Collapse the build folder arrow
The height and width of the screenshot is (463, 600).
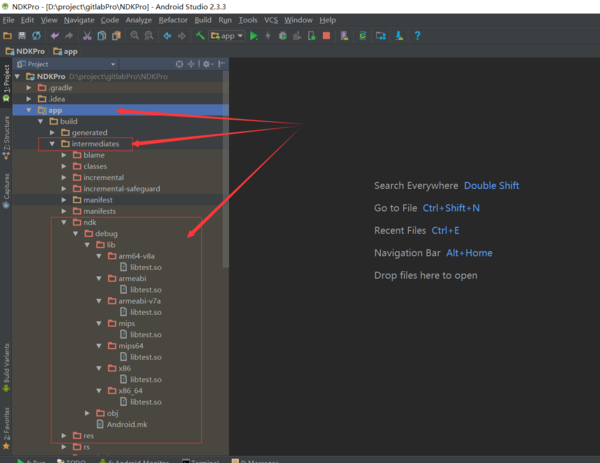click(41, 121)
